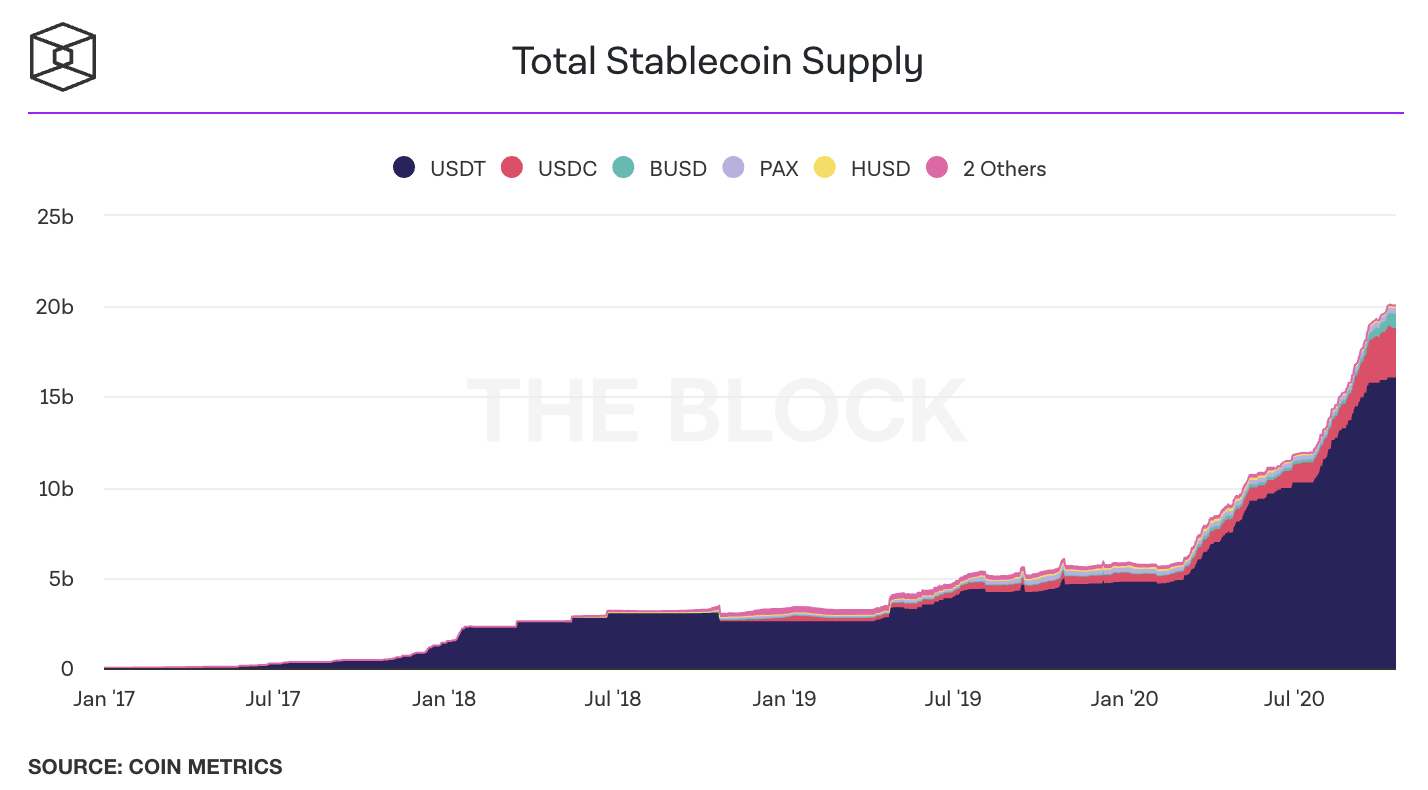This screenshot has height=790, width=1428.
Task: Click the pink 2 Others legend dot
Action: [937, 168]
